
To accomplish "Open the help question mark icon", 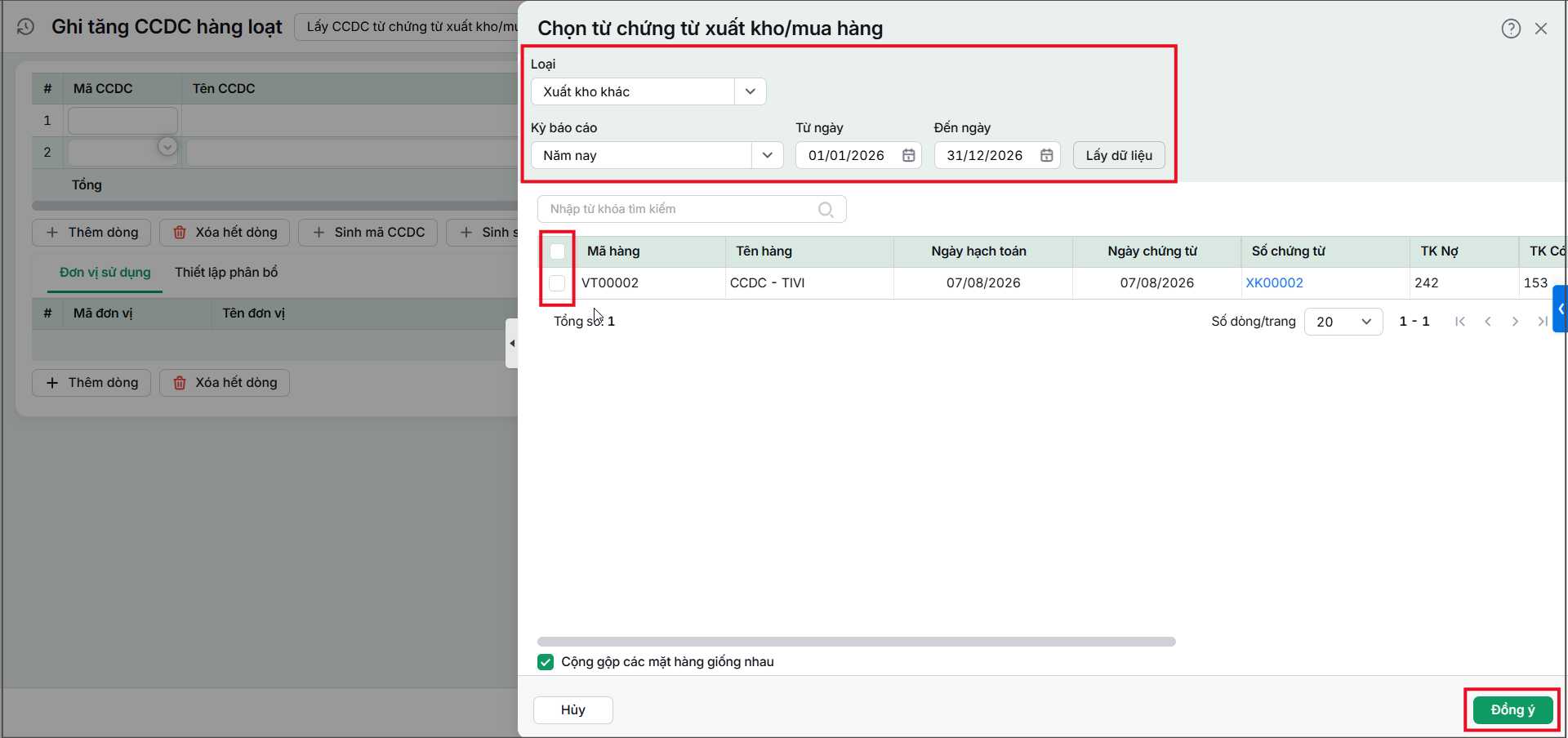I will [1511, 29].
